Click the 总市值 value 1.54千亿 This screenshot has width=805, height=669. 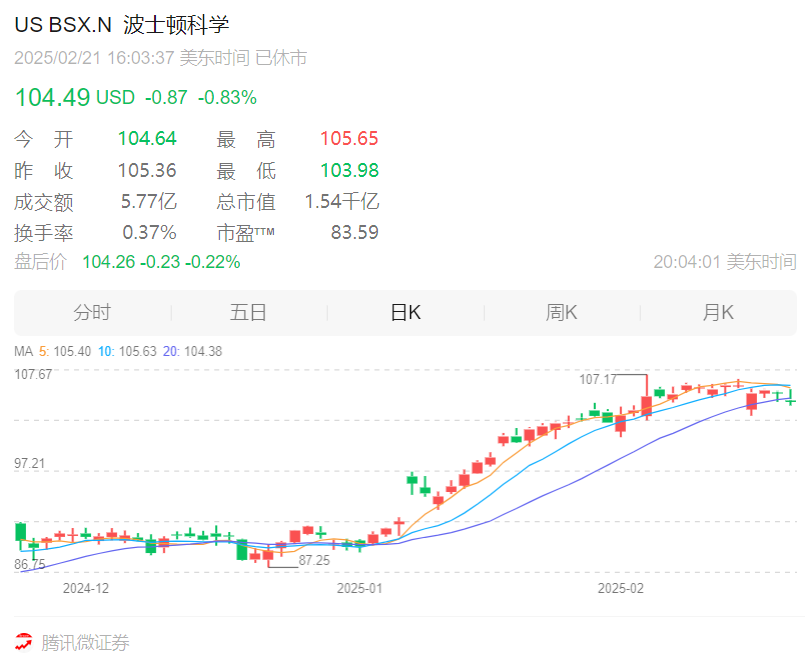(342, 202)
